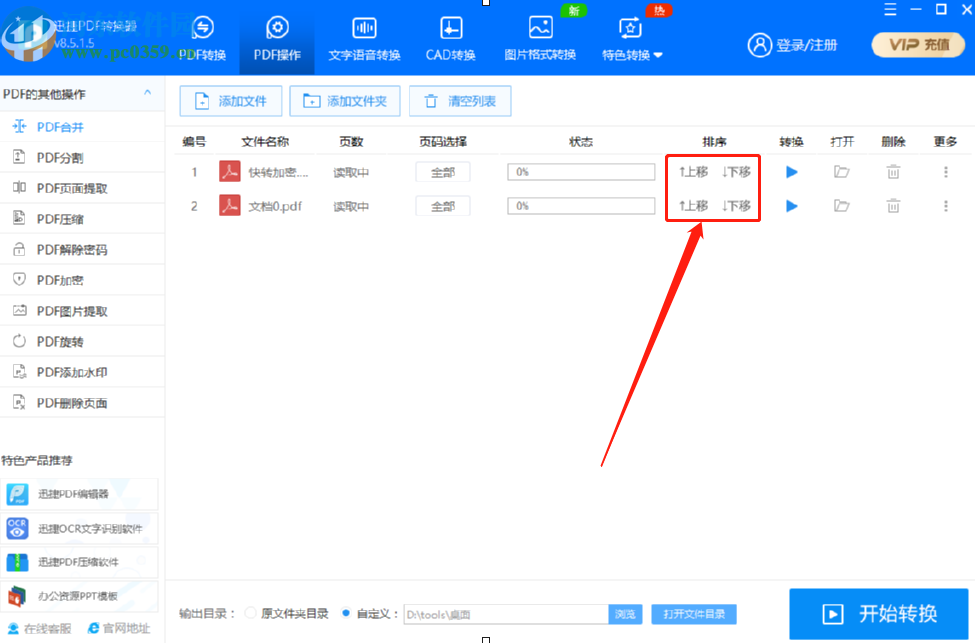The height and width of the screenshot is (643, 975).
Task: Click the 添加文件 button
Action: [x=230, y=100]
